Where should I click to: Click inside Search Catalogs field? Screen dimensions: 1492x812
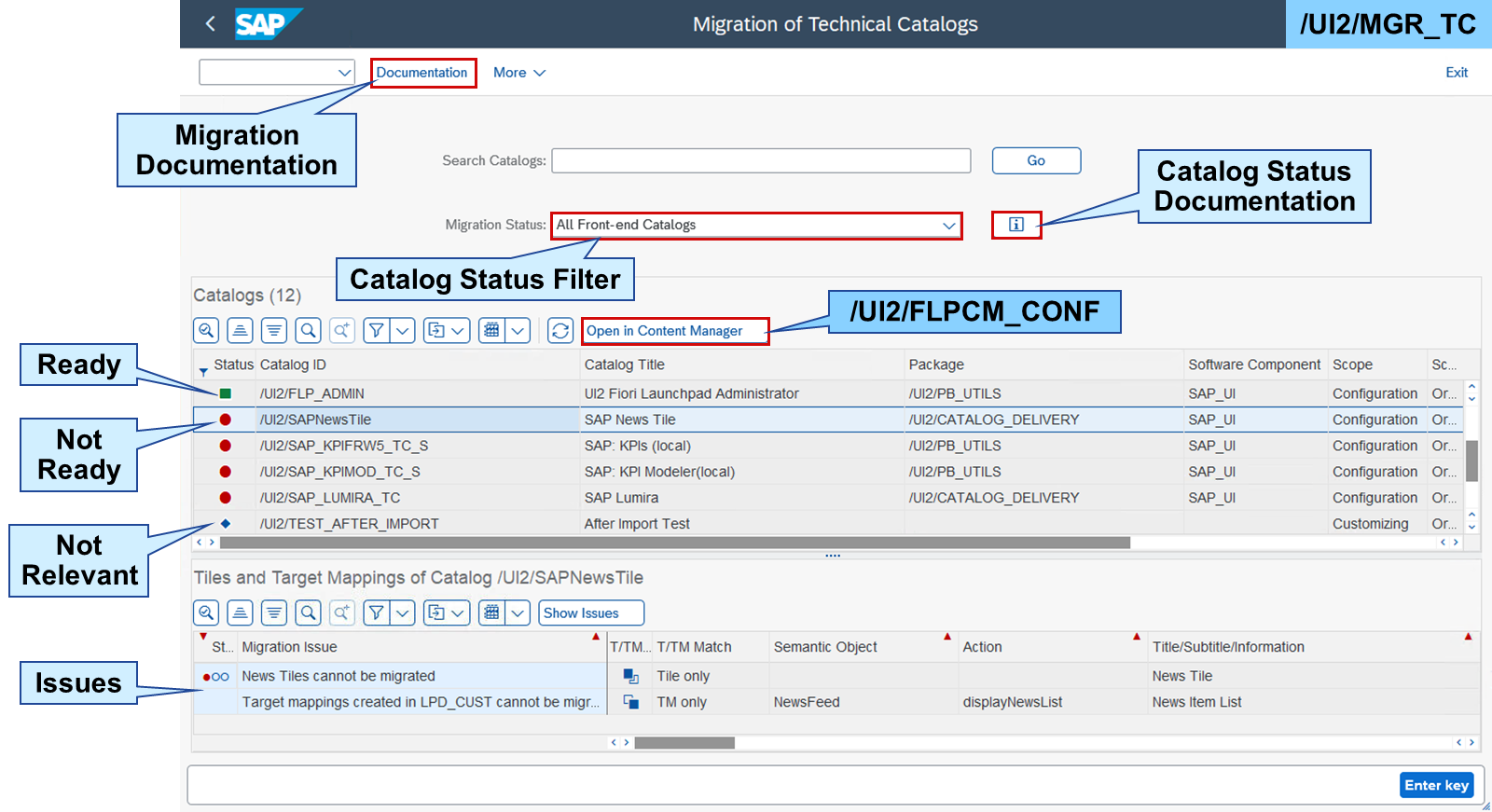pyautogui.click(x=761, y=160)
